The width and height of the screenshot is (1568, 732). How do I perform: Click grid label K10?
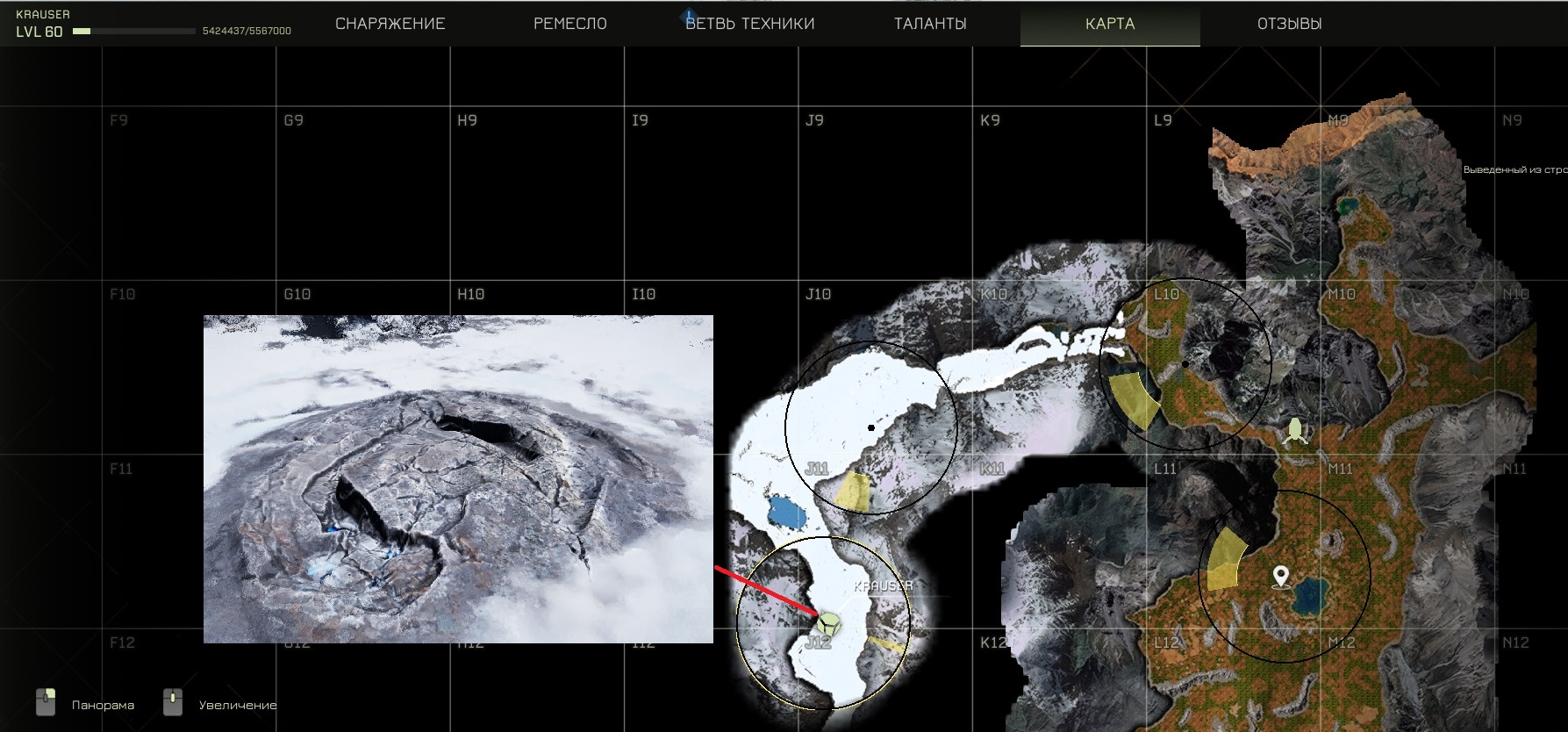993,294
